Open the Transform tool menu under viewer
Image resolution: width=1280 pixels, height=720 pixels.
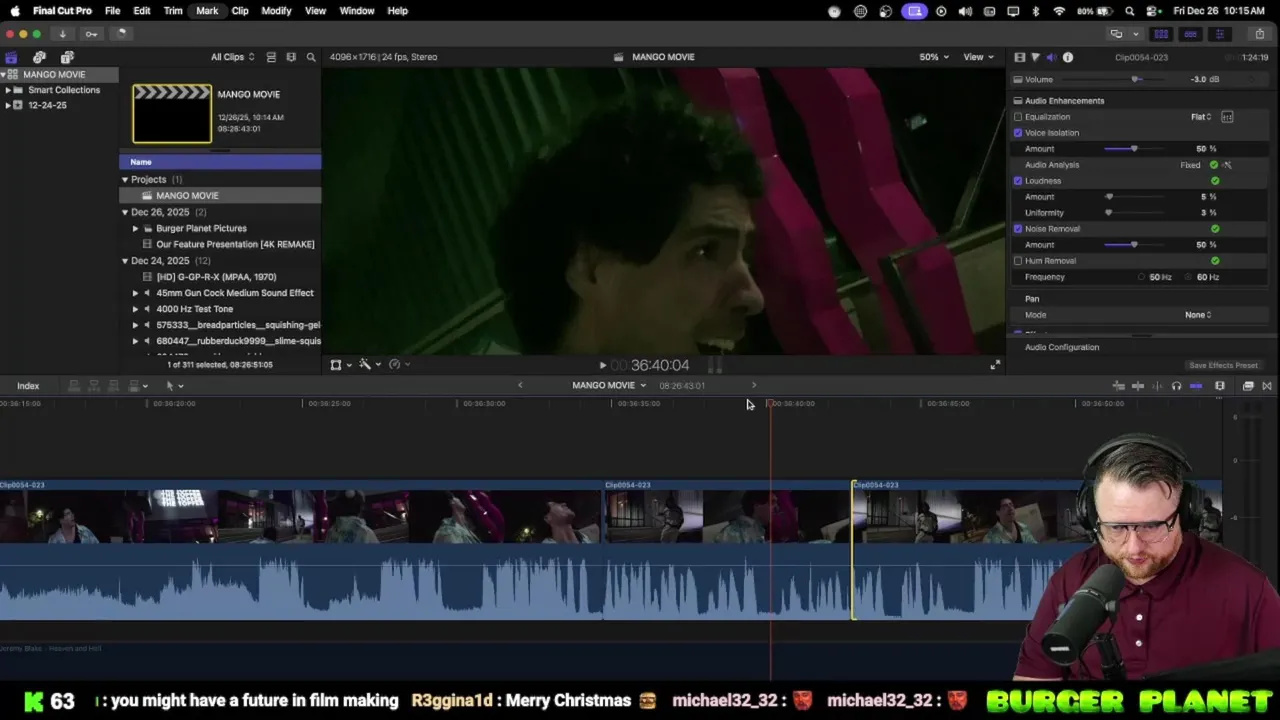[x=341, y=365]
